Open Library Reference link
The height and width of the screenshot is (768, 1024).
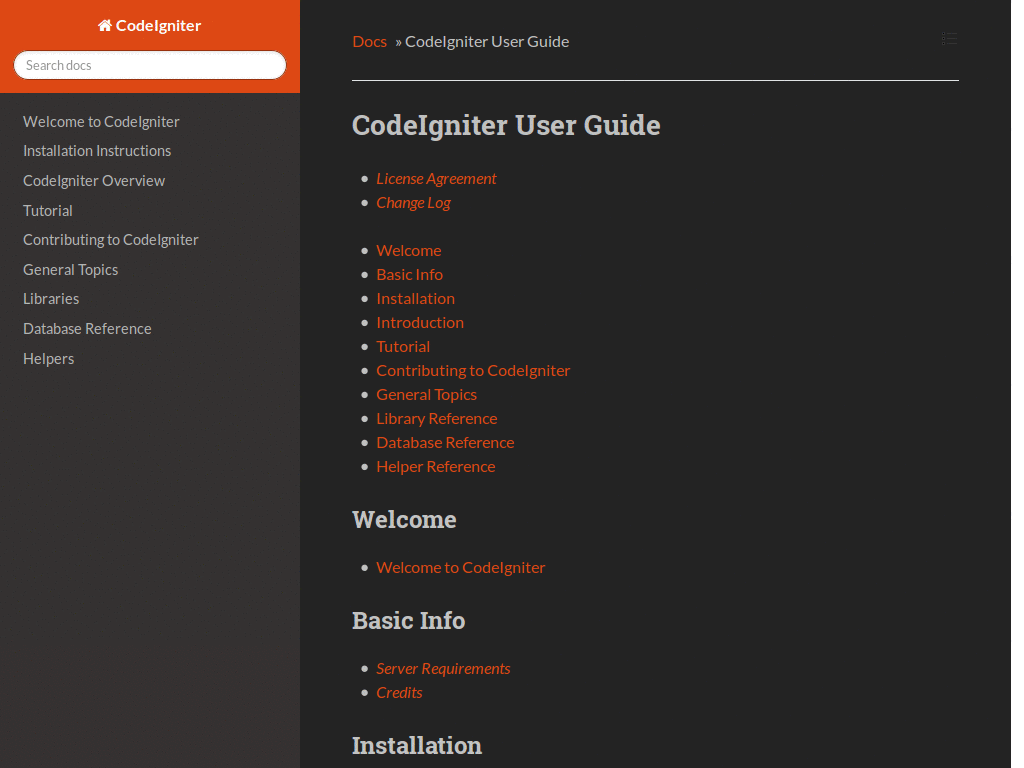coord(437,419)
